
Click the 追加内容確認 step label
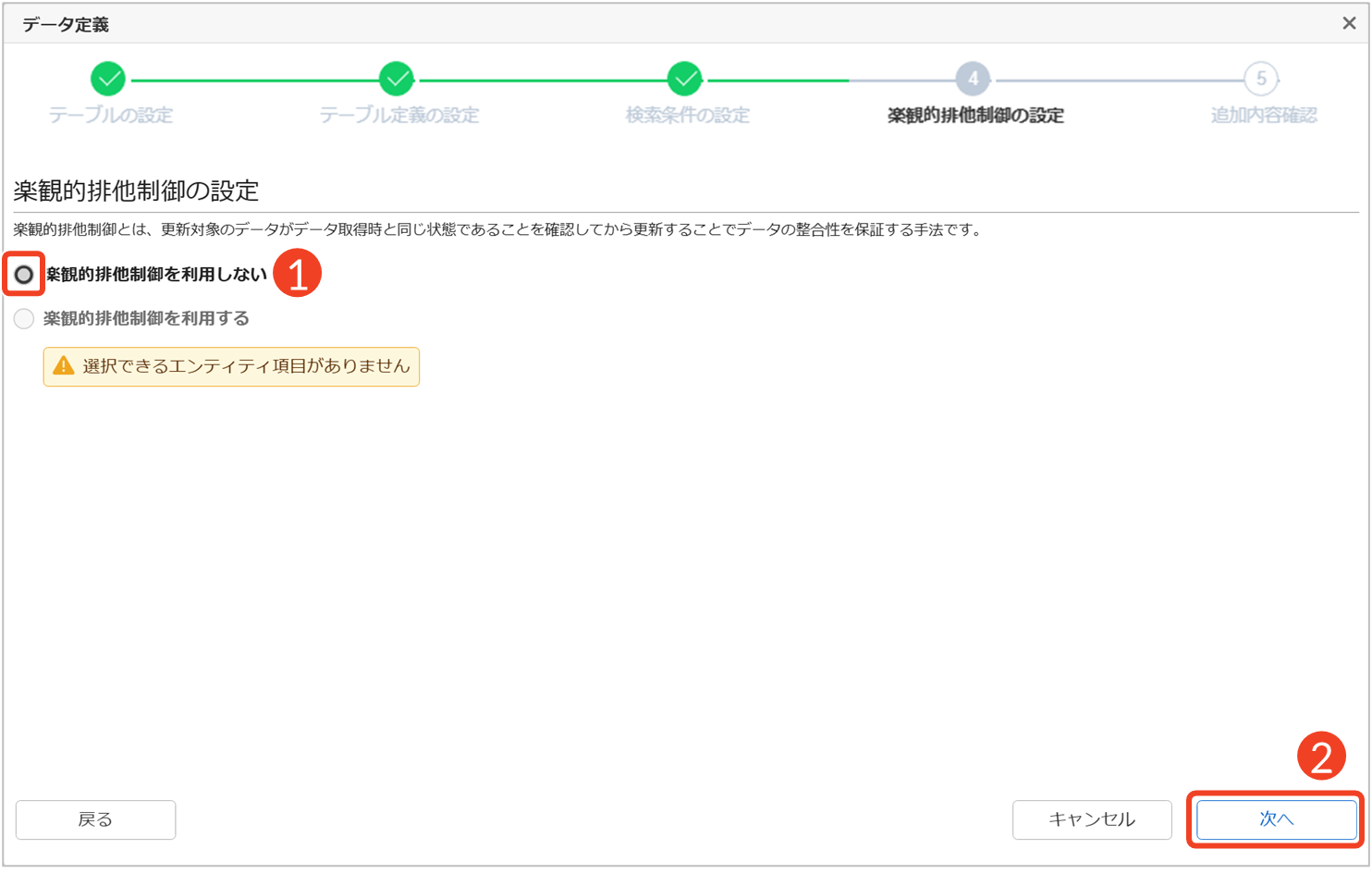click(1264, 116)
